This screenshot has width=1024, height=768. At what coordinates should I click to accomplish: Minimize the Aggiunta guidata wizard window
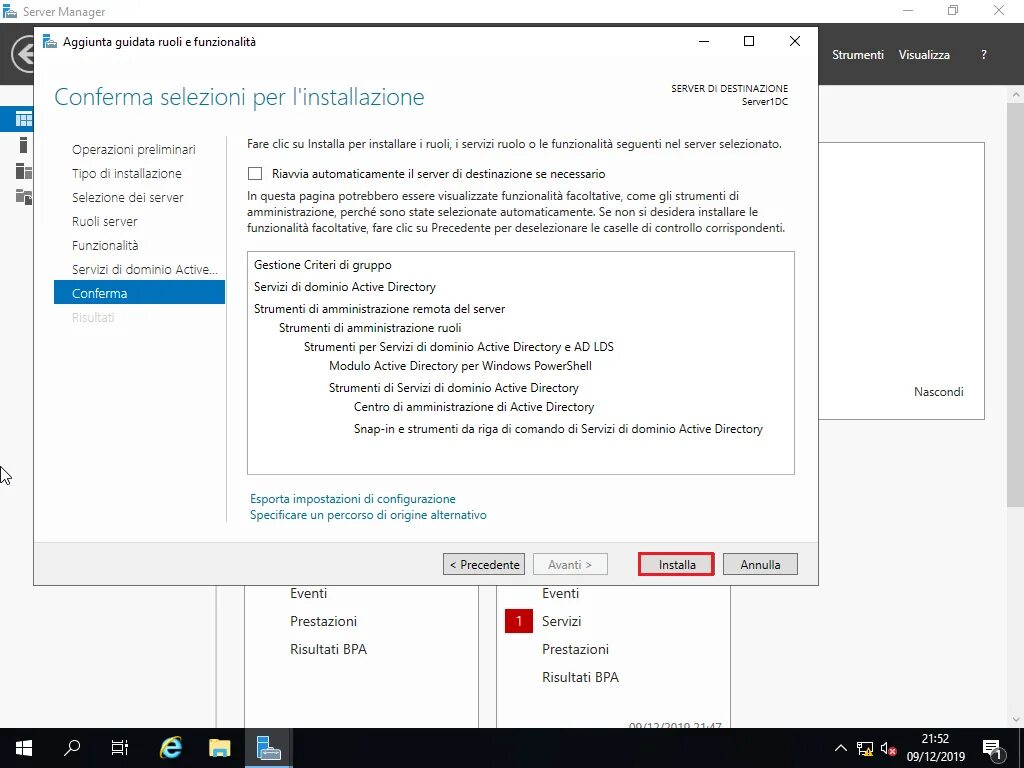(x=704, y=41)
